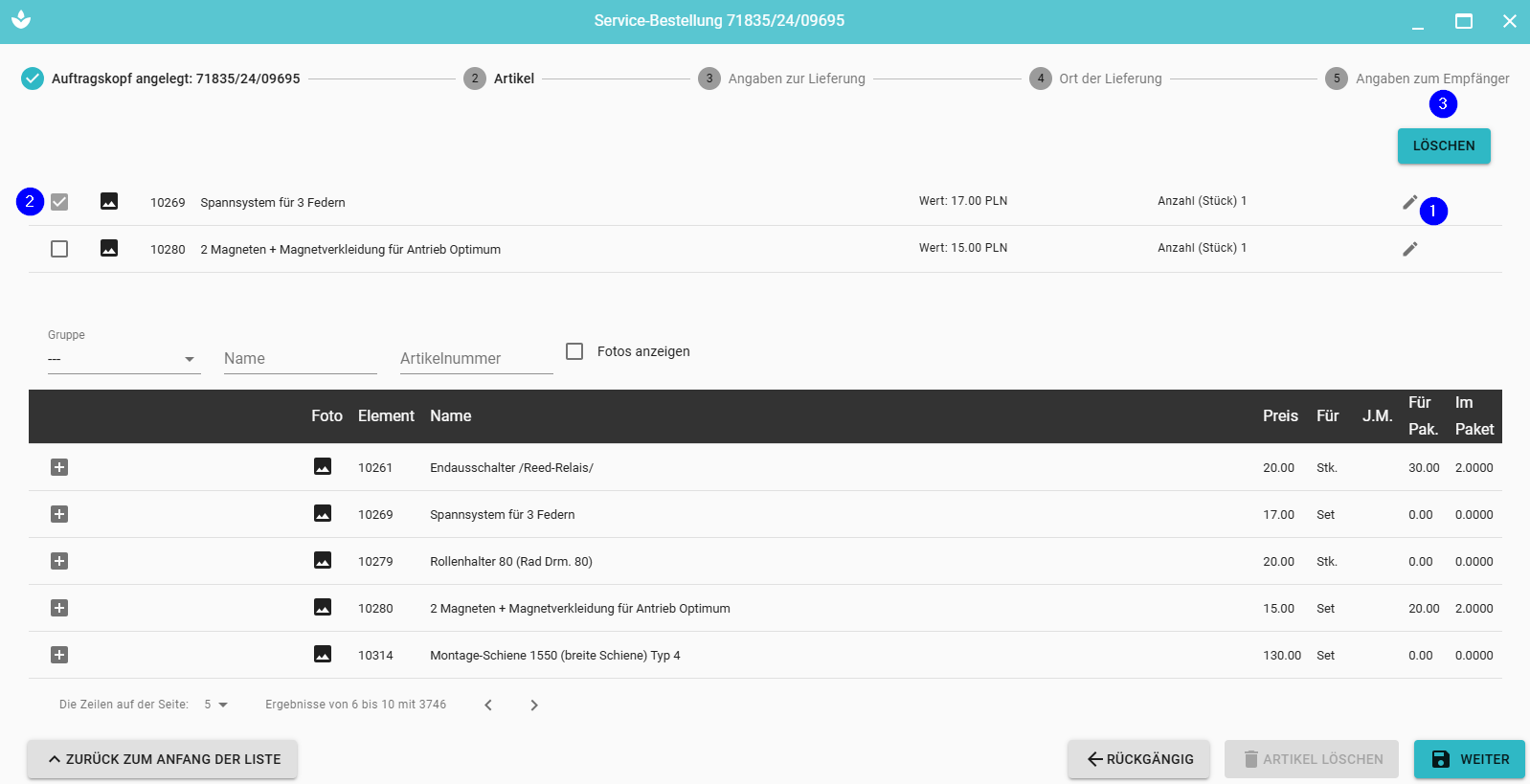Add Rollenhalter 80 using plus icon
The image size is (1530, 784).
pyautogui.click(x=59, y=561)
